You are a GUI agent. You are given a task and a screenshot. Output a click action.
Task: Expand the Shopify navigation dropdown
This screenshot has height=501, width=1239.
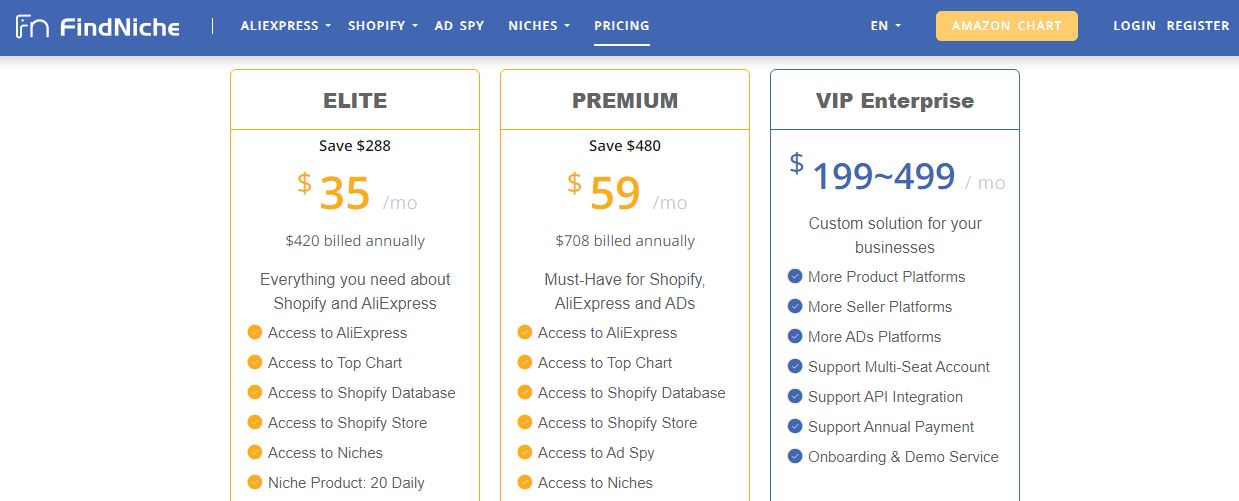[383, 26]
